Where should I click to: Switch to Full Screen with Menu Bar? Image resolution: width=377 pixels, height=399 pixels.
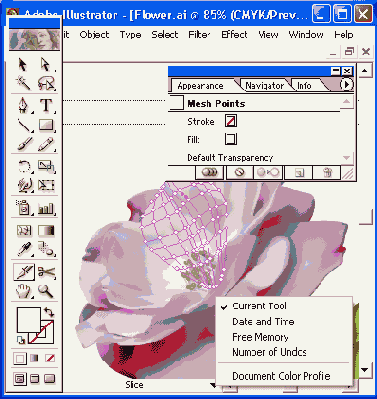35,379
